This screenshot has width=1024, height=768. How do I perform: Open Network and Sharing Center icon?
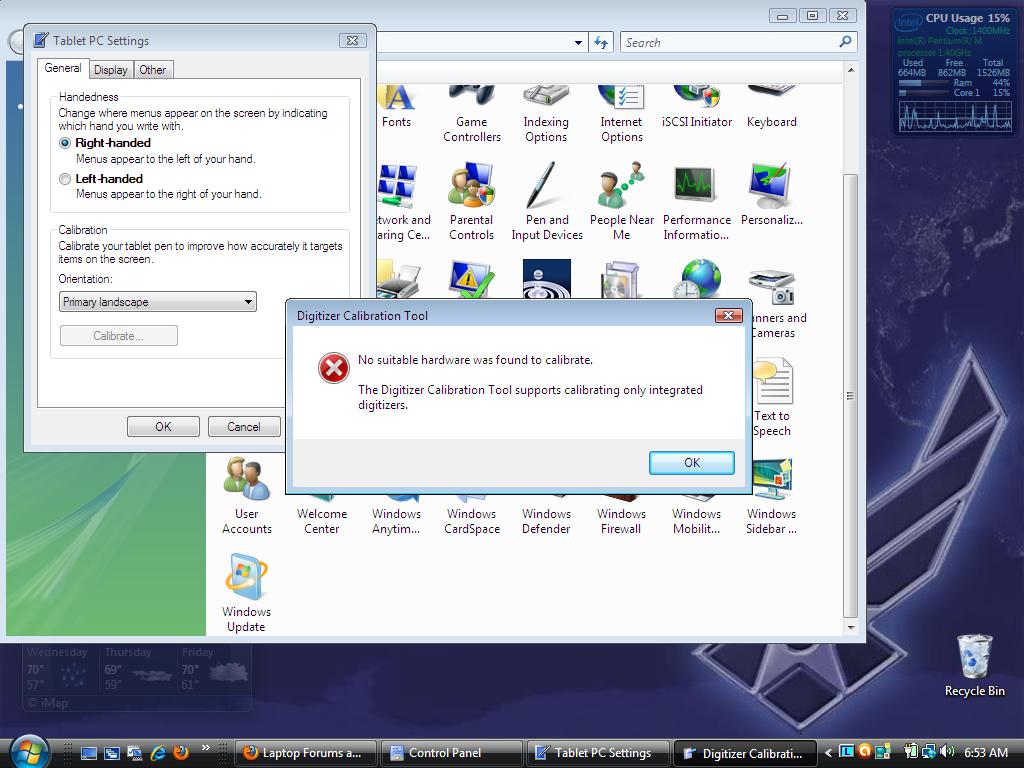point(404,202)
